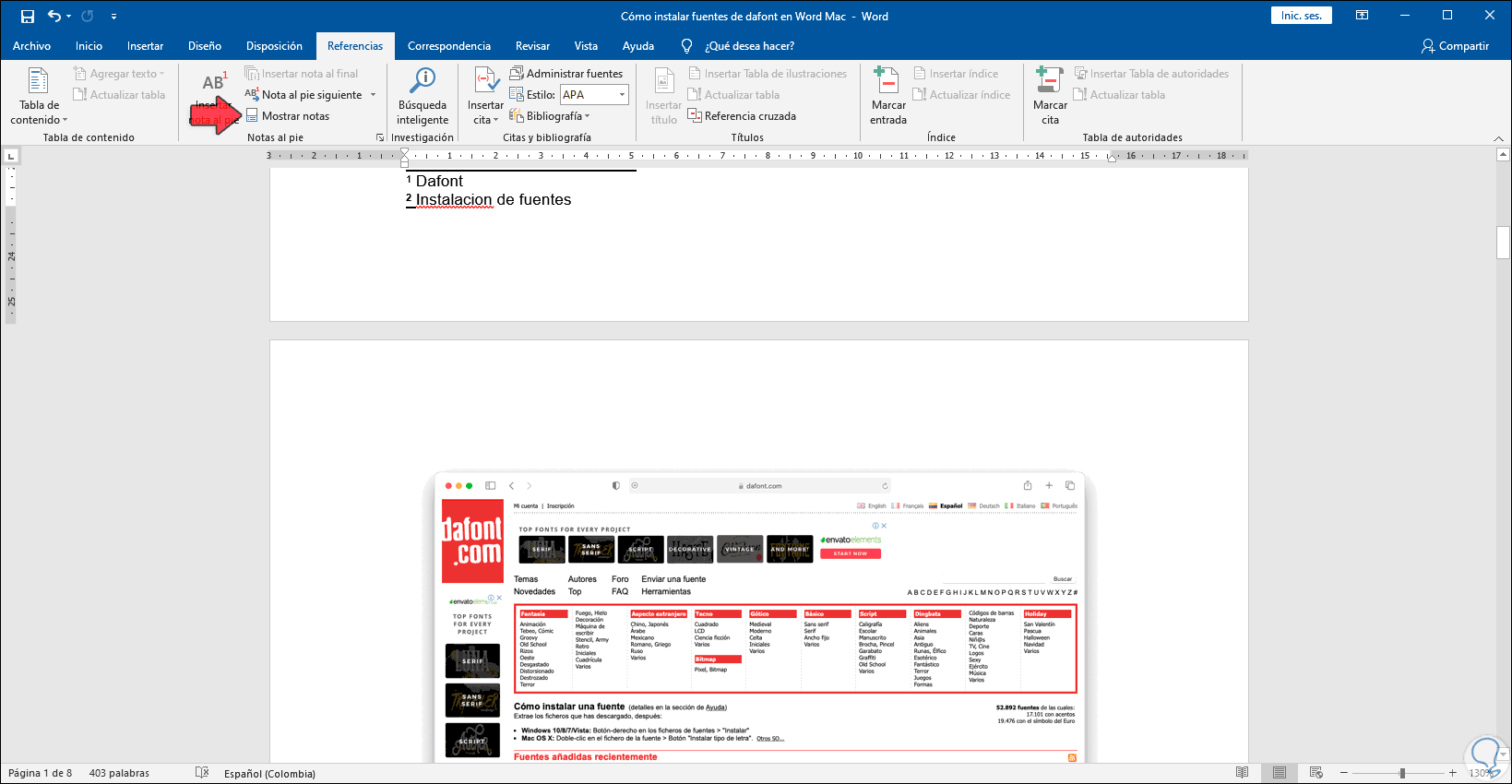Sign in with the Inic. ses. button
The image size is (1512, 784).
click(x=1301, y=16)
